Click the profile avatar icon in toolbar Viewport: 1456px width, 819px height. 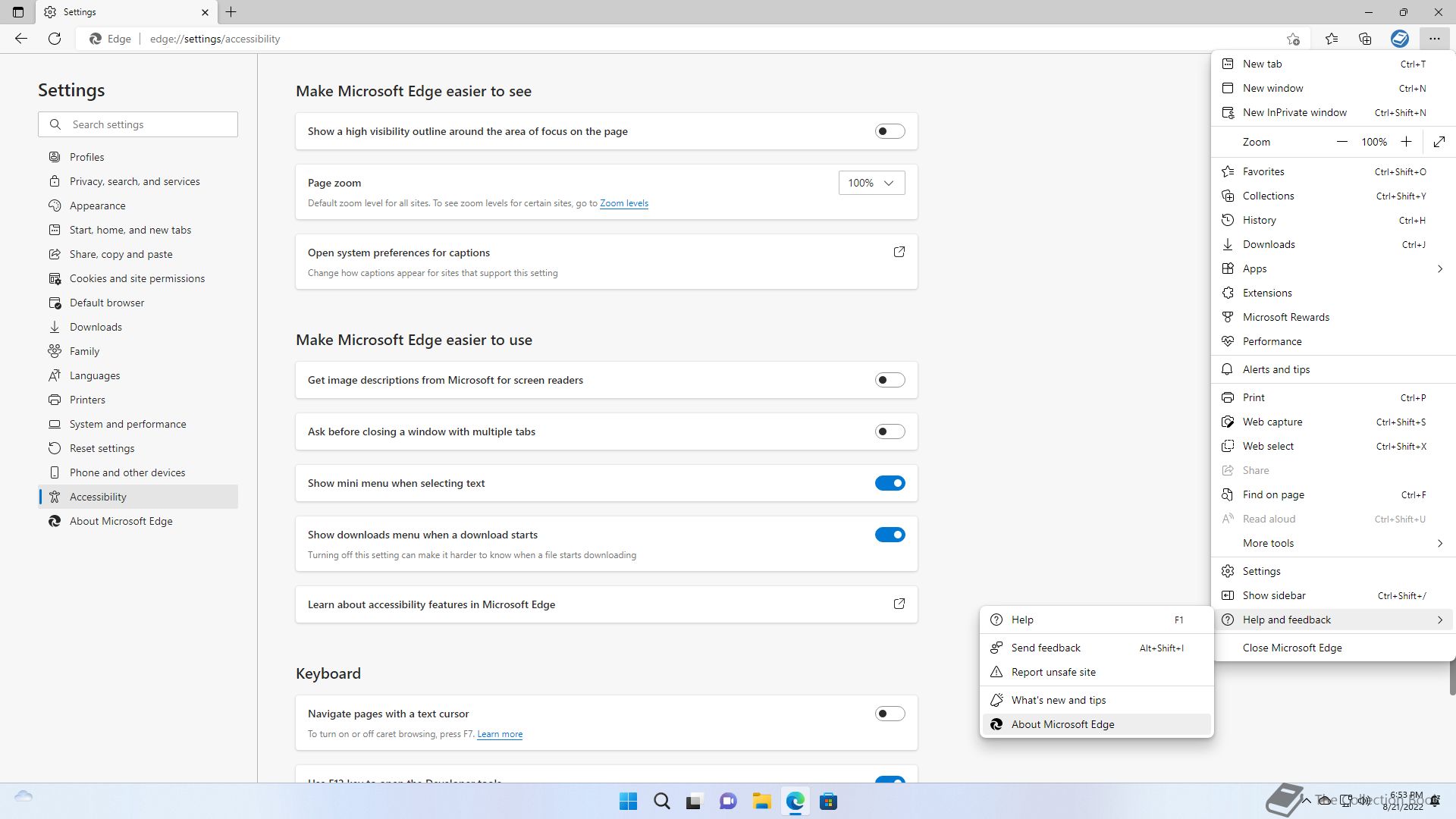1400,39
